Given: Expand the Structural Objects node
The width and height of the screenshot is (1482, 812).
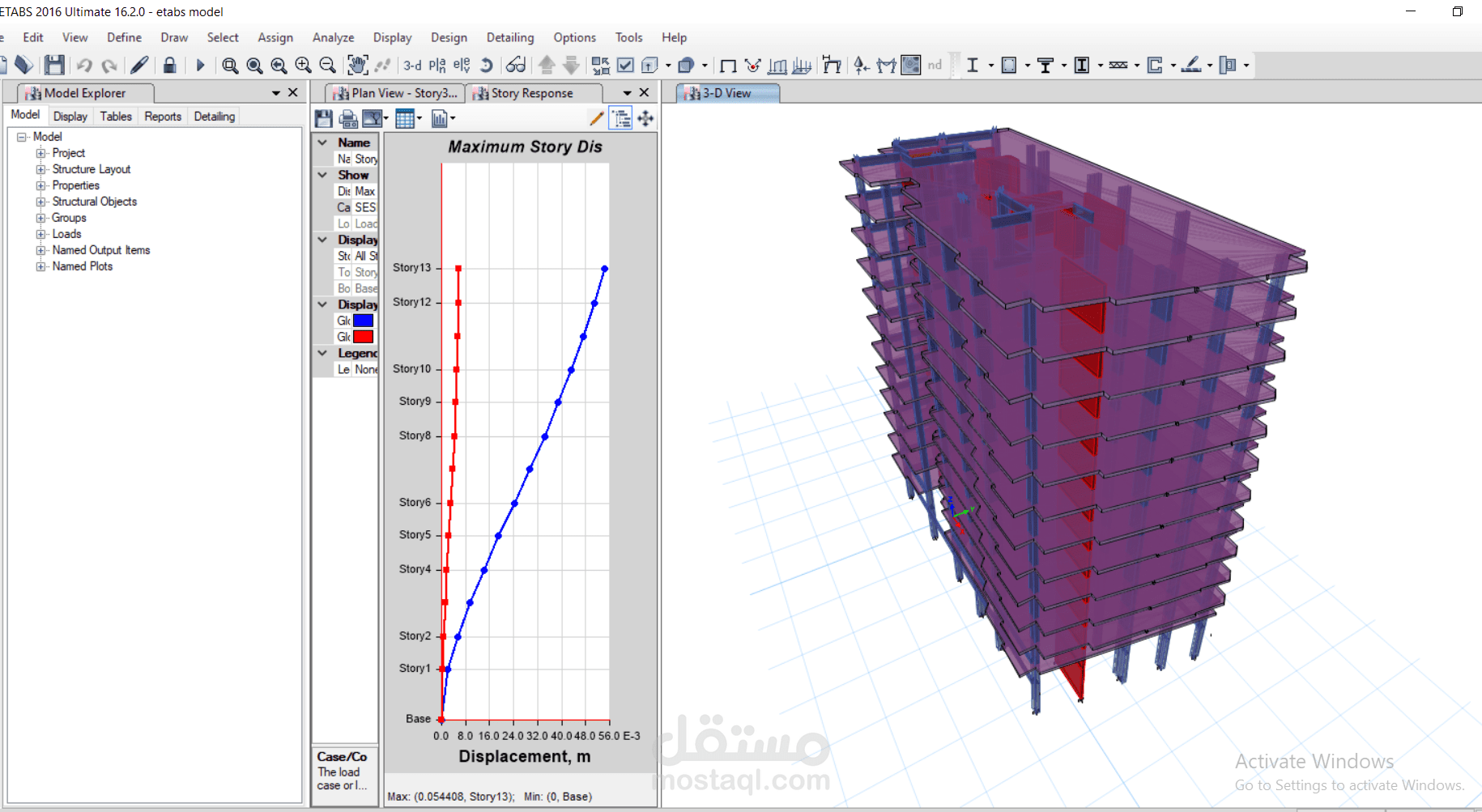Looking at the screenshot, I should tap(40, 202).
